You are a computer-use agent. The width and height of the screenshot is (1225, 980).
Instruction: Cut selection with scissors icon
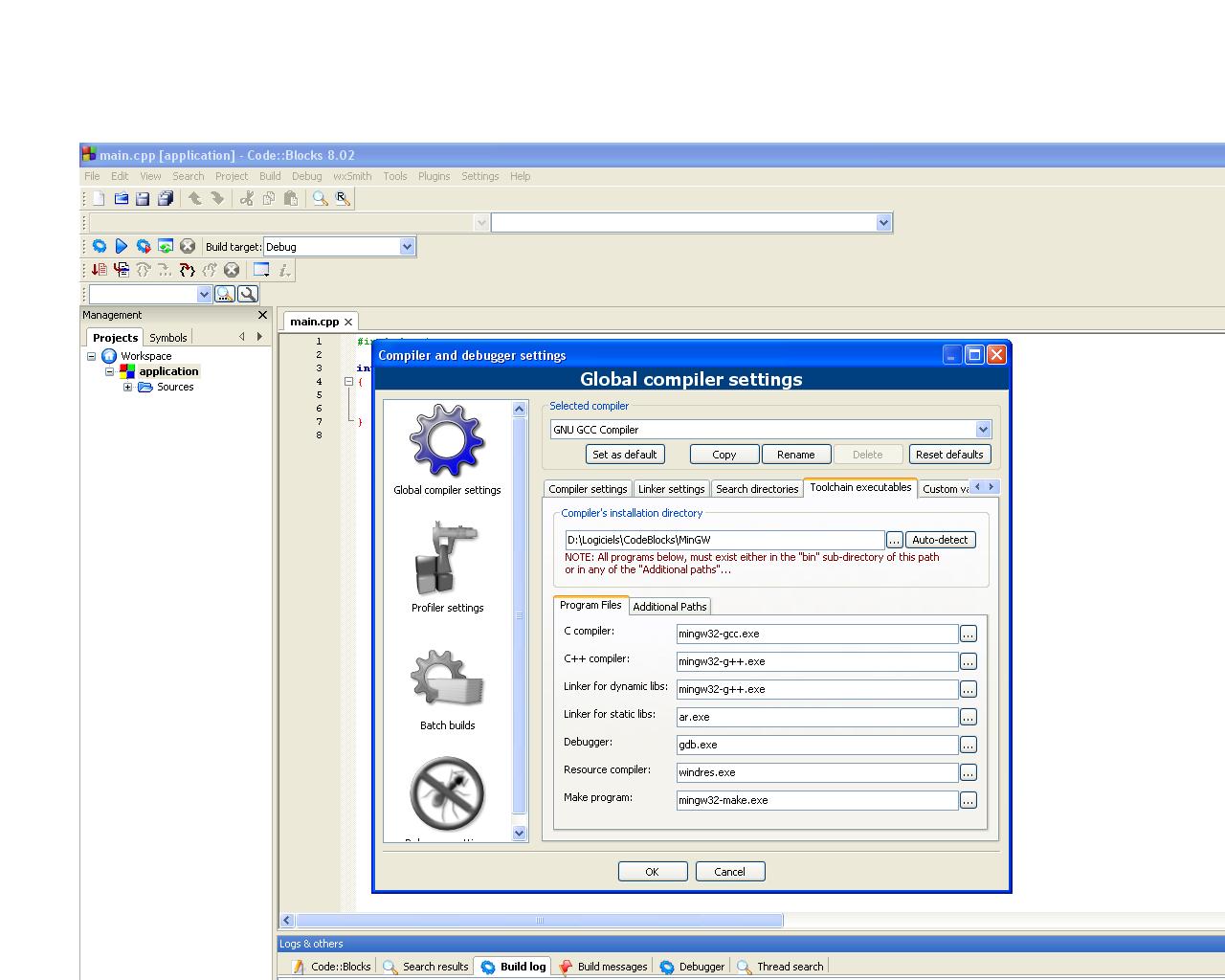click(x=247, y=198)
